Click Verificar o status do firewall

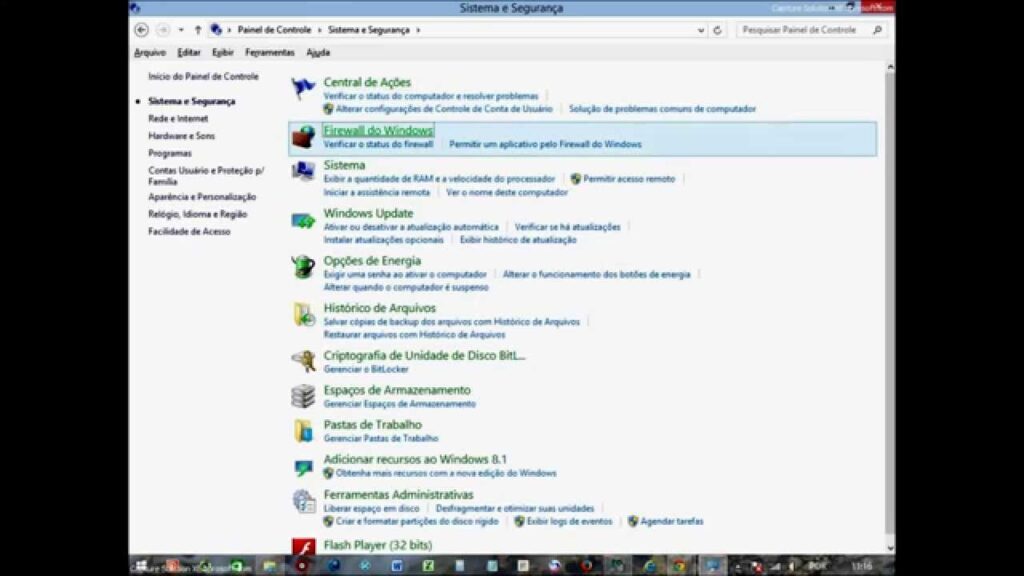(x=378, y=144)
